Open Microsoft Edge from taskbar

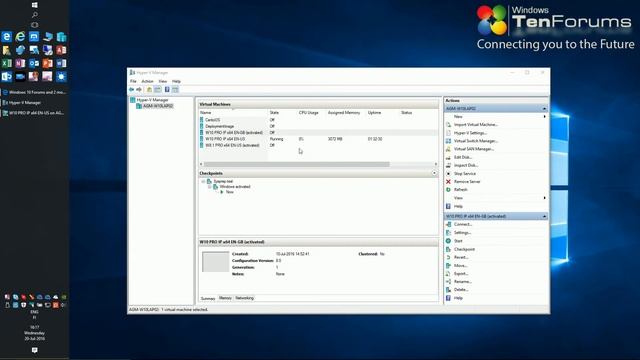pos(7,37)
